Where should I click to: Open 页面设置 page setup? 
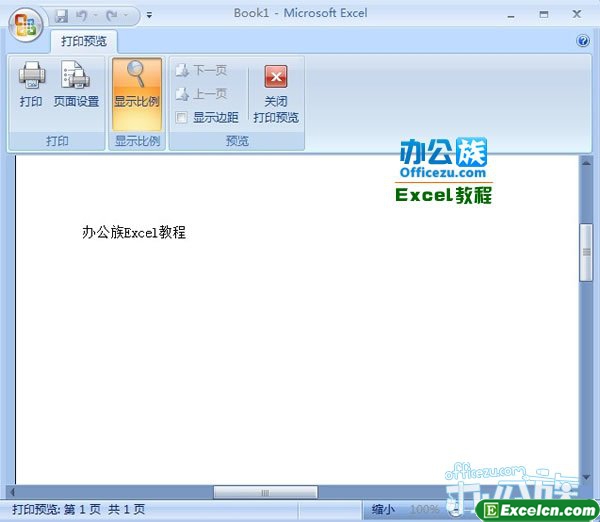[x=76, y=85]
